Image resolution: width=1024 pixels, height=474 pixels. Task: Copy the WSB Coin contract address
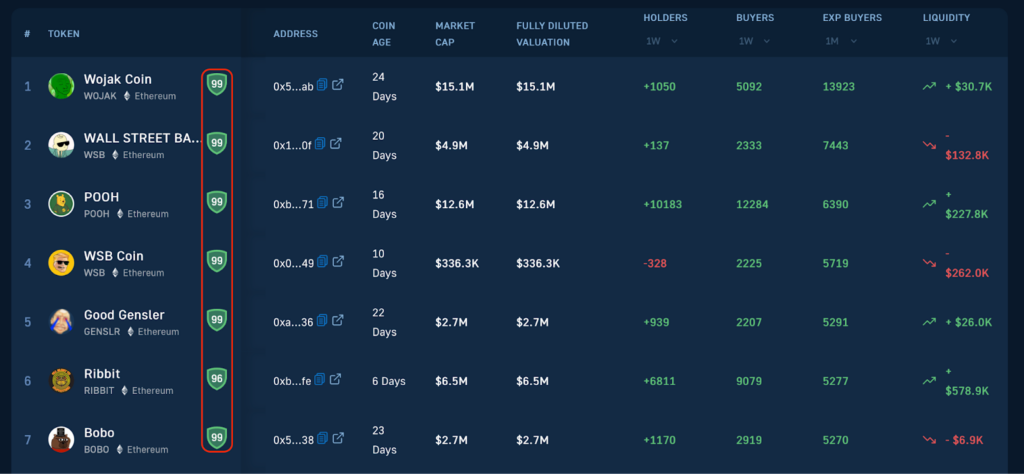(x=321, y=262)
